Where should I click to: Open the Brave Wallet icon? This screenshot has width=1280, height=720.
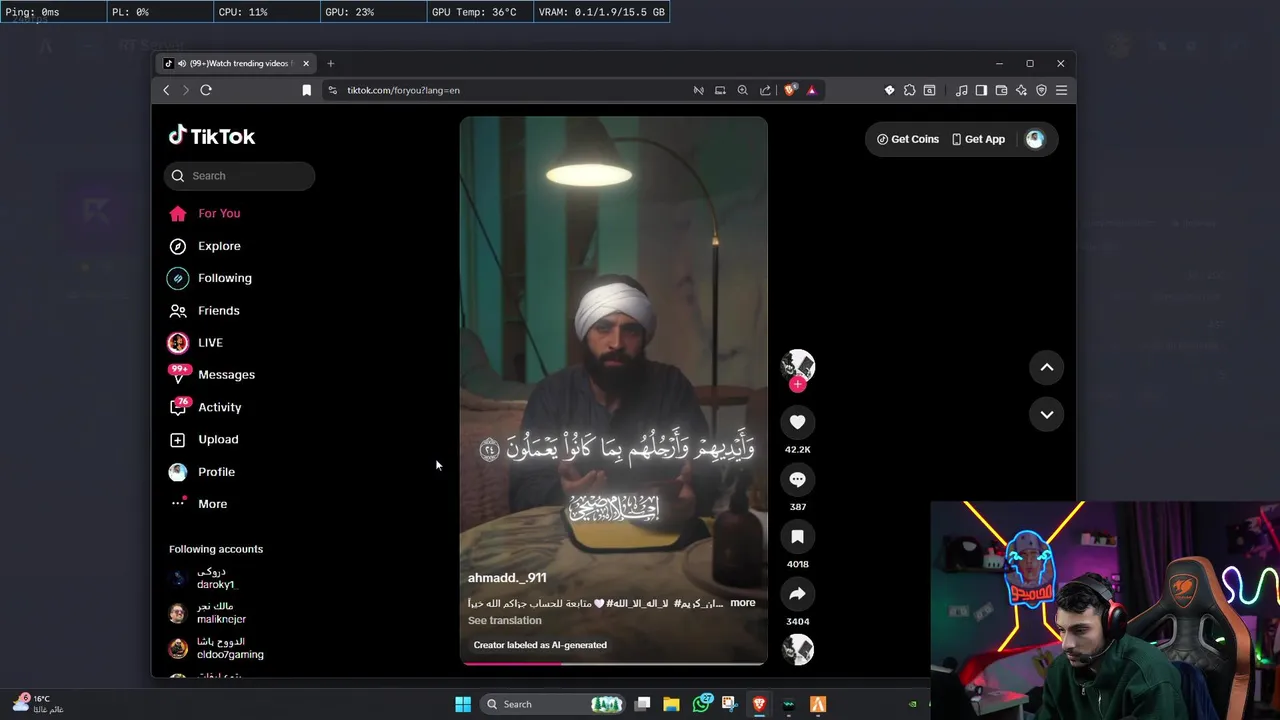click(1001, 90)
